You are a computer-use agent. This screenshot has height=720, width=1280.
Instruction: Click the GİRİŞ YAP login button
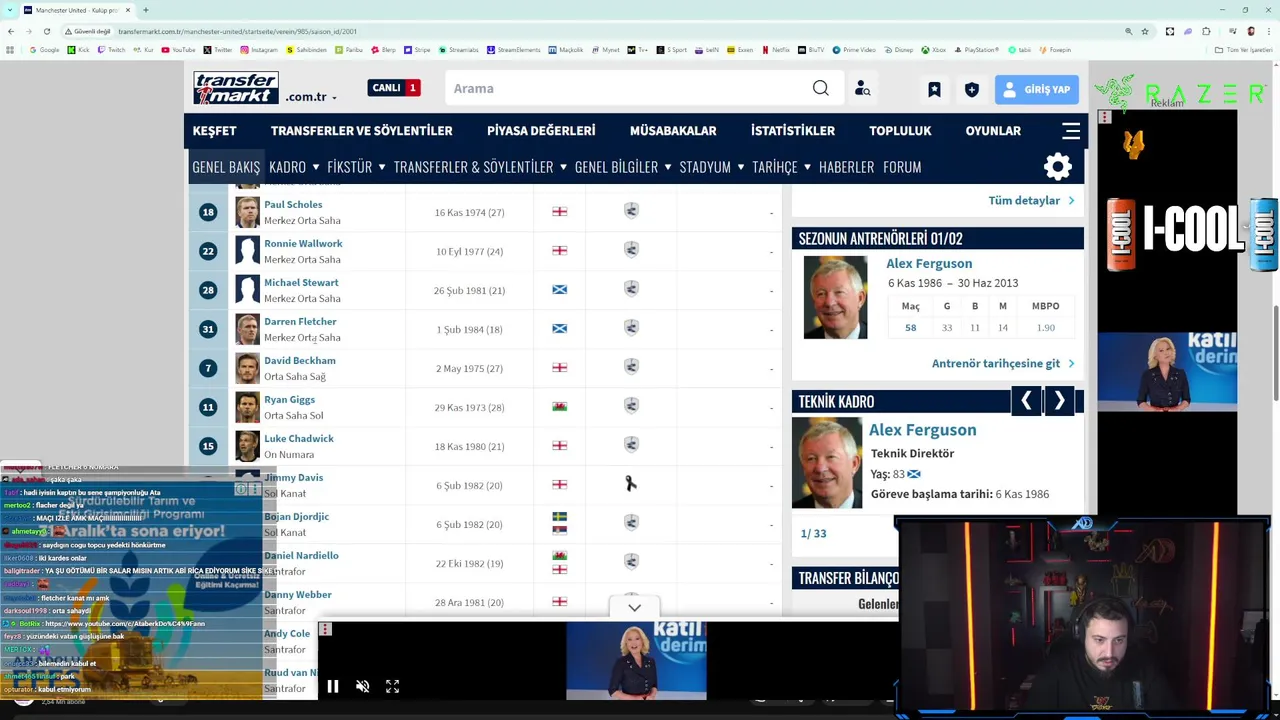[x=1036, y=89]
